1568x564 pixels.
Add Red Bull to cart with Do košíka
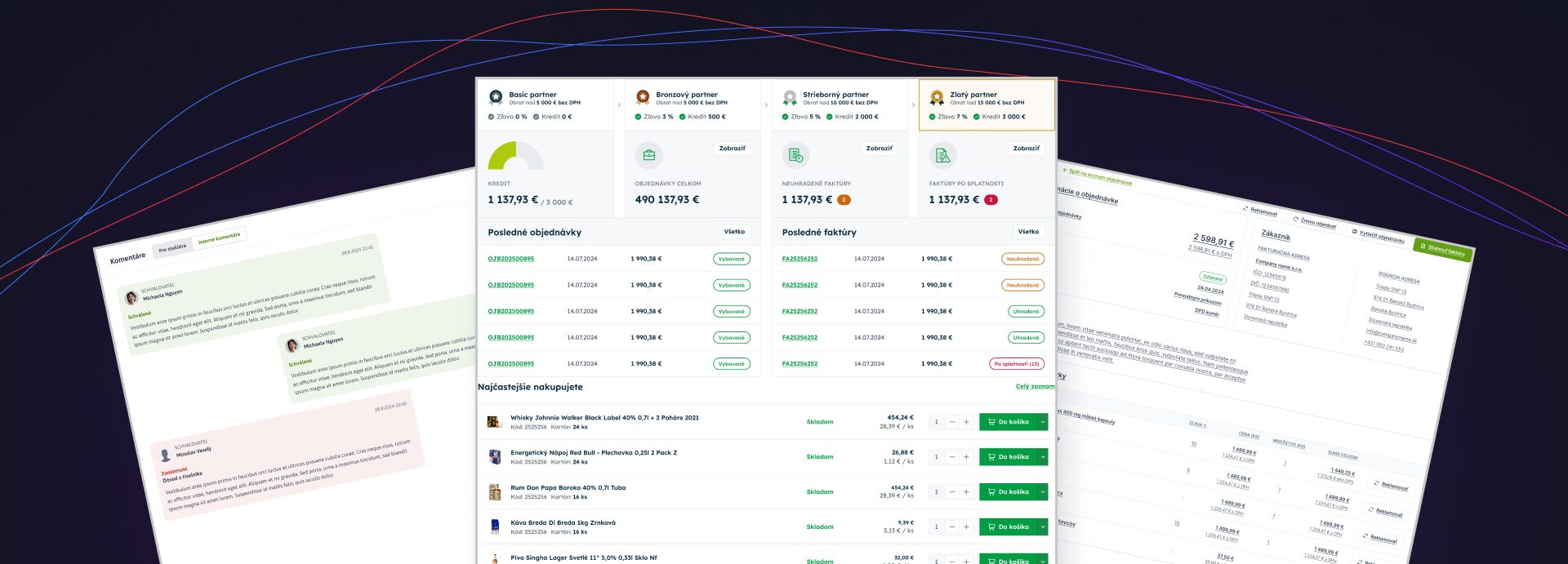click(x=1008, y=457)
